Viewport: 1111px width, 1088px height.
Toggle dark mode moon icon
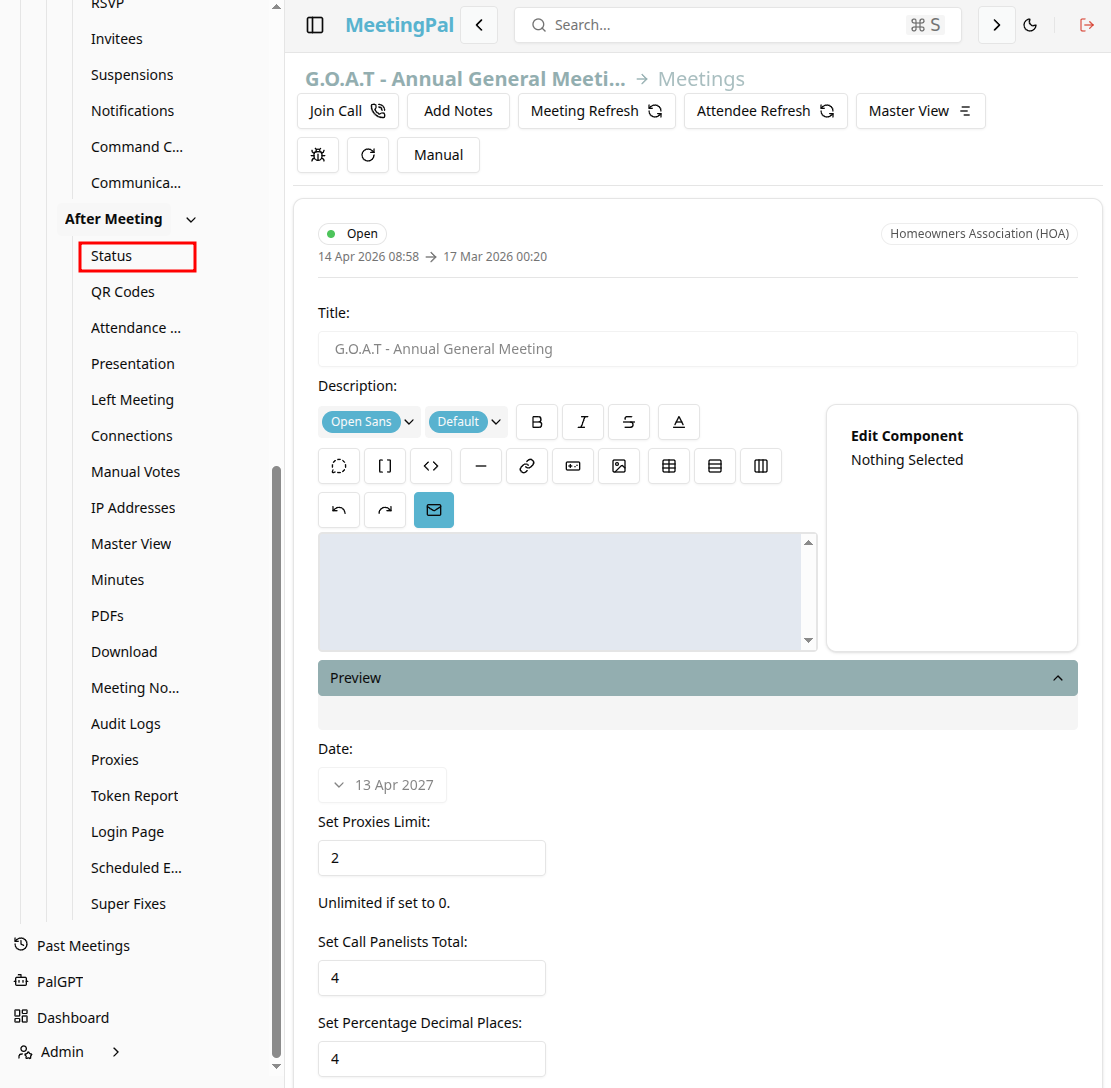coord(1030,26)
